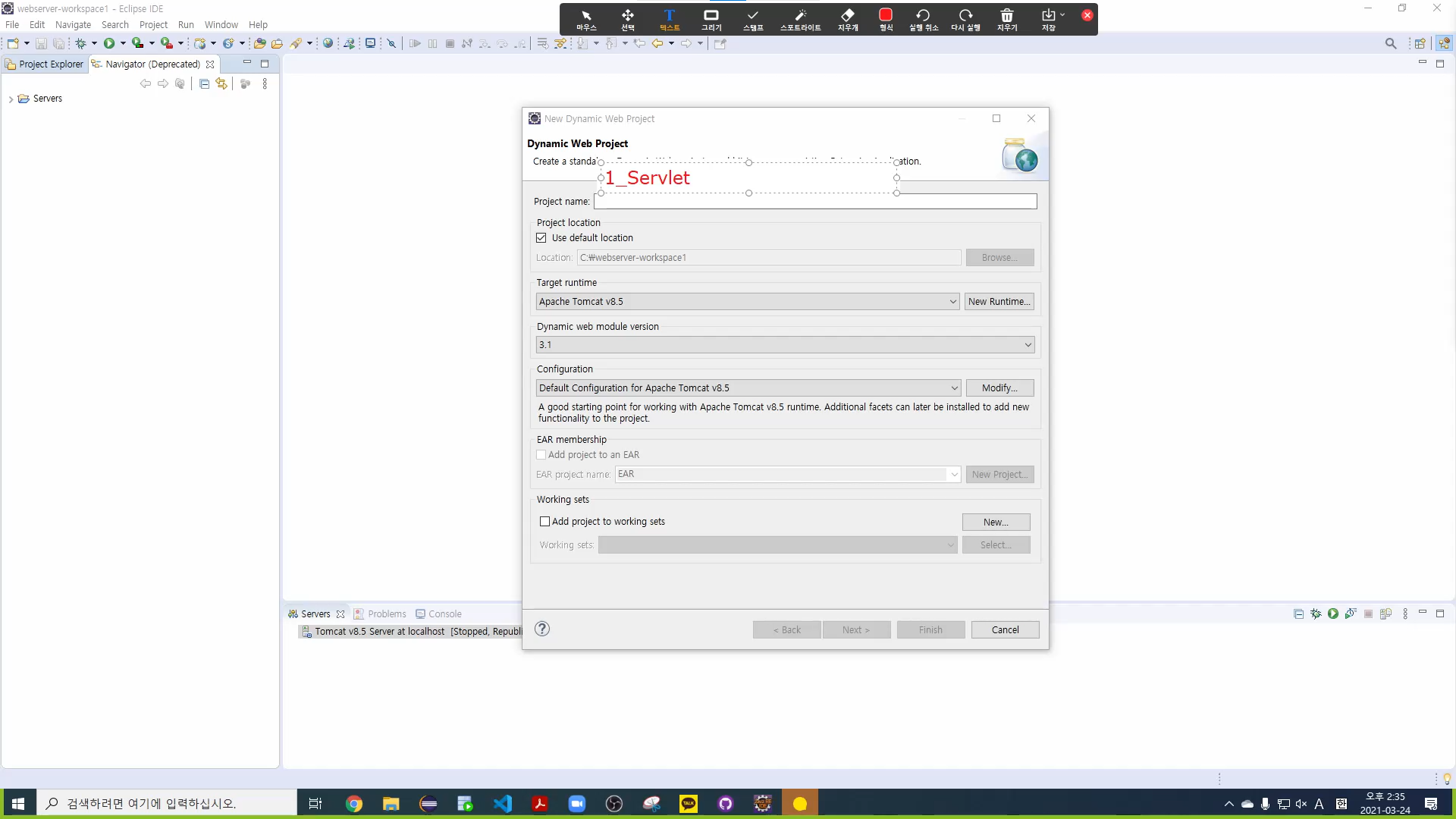1456x819 pixels.
Task: Click the dialog help question mark icon
Action: coord(542,629)
